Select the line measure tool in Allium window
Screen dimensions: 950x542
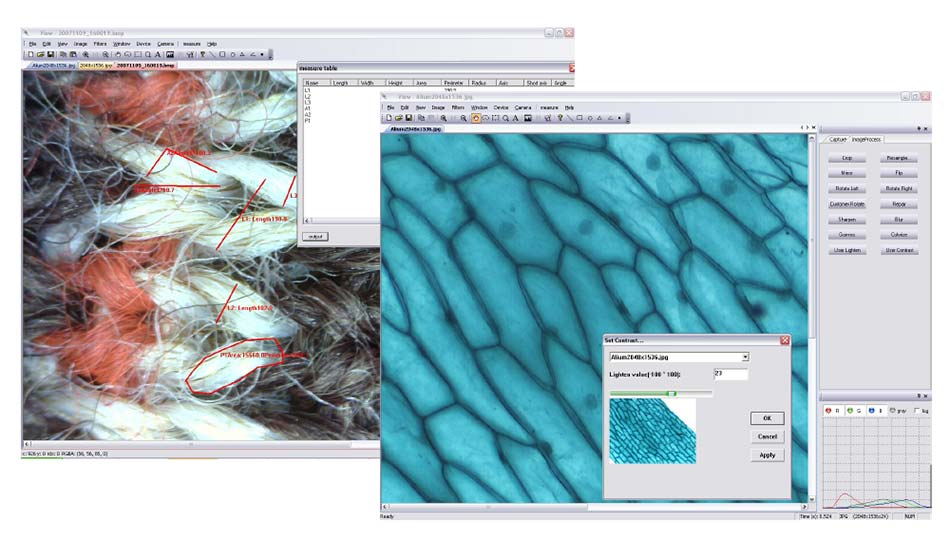tap(570, 118)
